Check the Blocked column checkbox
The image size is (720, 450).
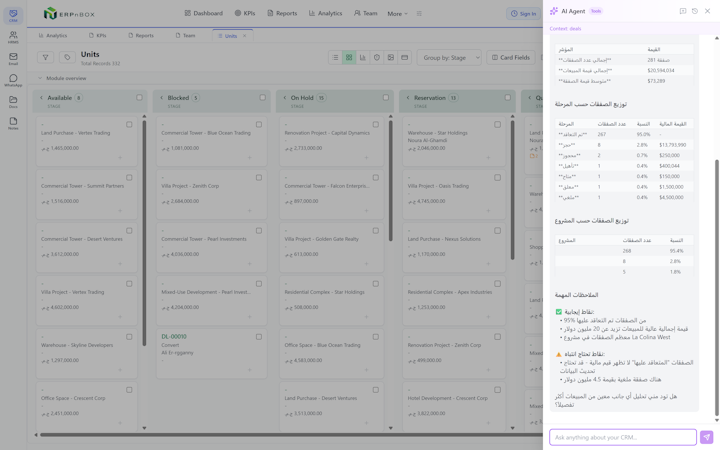coord(262,97)
